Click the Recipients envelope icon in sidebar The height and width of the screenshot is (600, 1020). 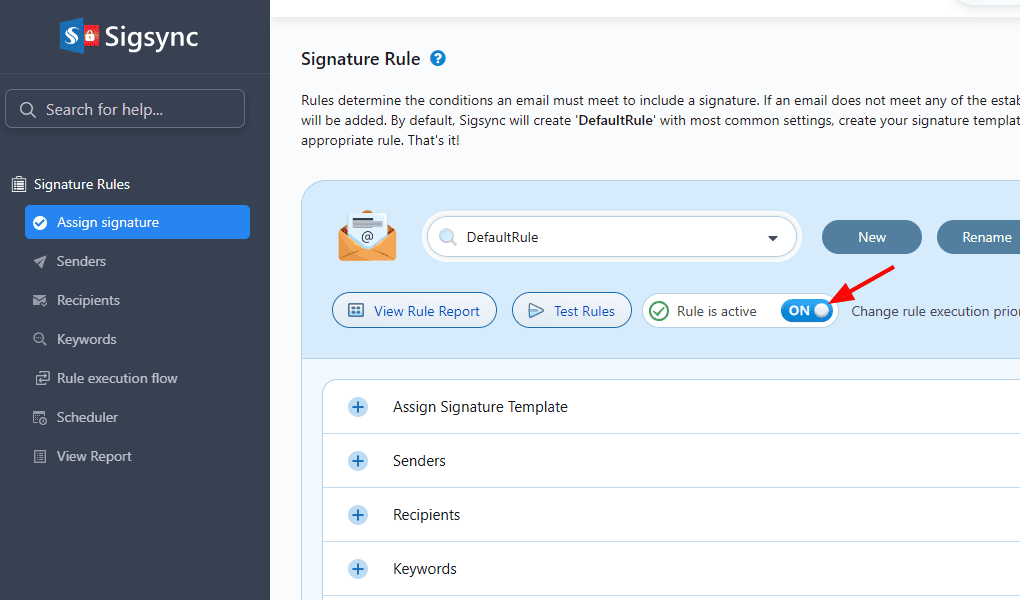[x=40, y=300]
